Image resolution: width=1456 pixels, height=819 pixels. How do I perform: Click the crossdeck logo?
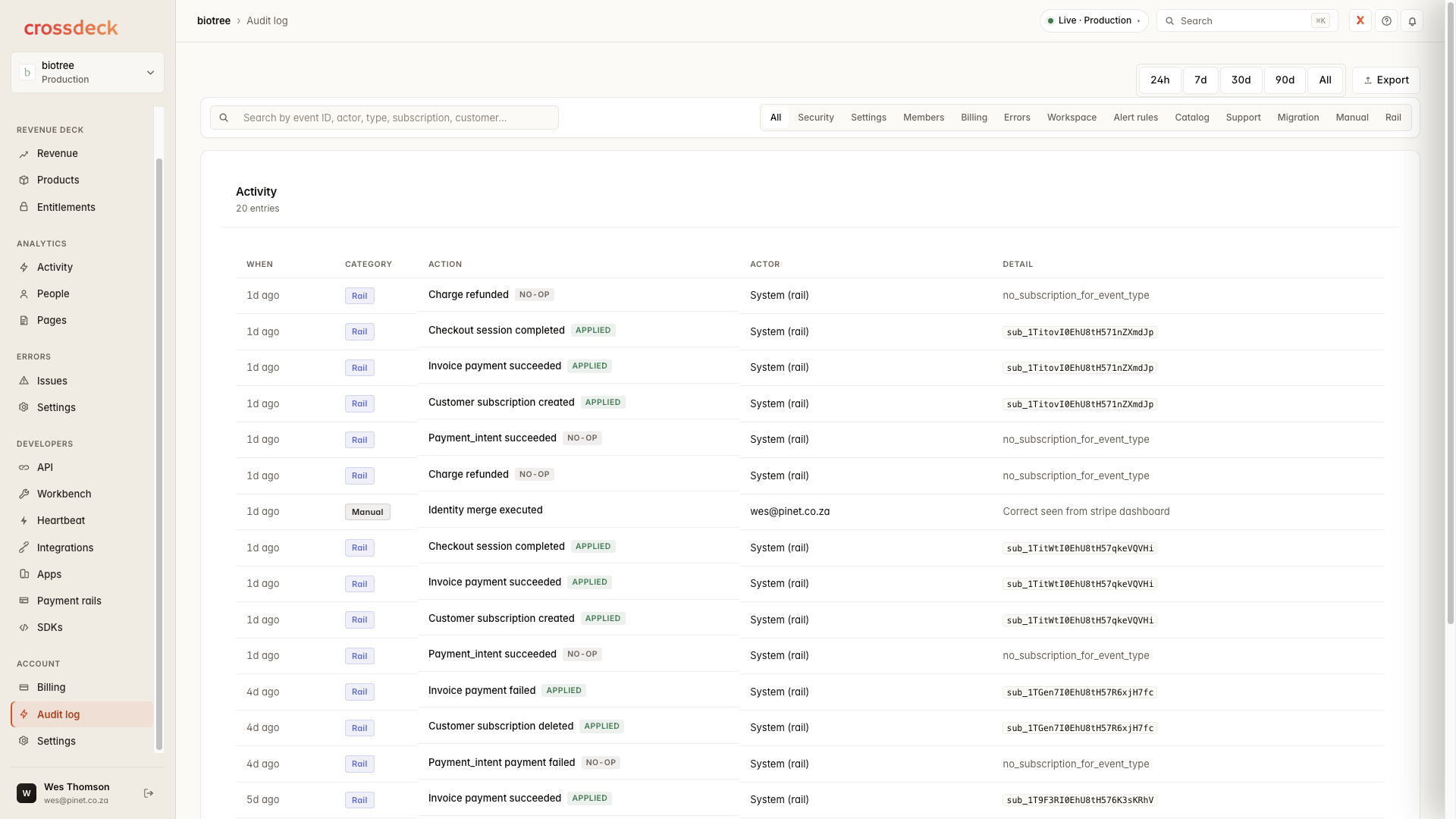coord(71,28)
